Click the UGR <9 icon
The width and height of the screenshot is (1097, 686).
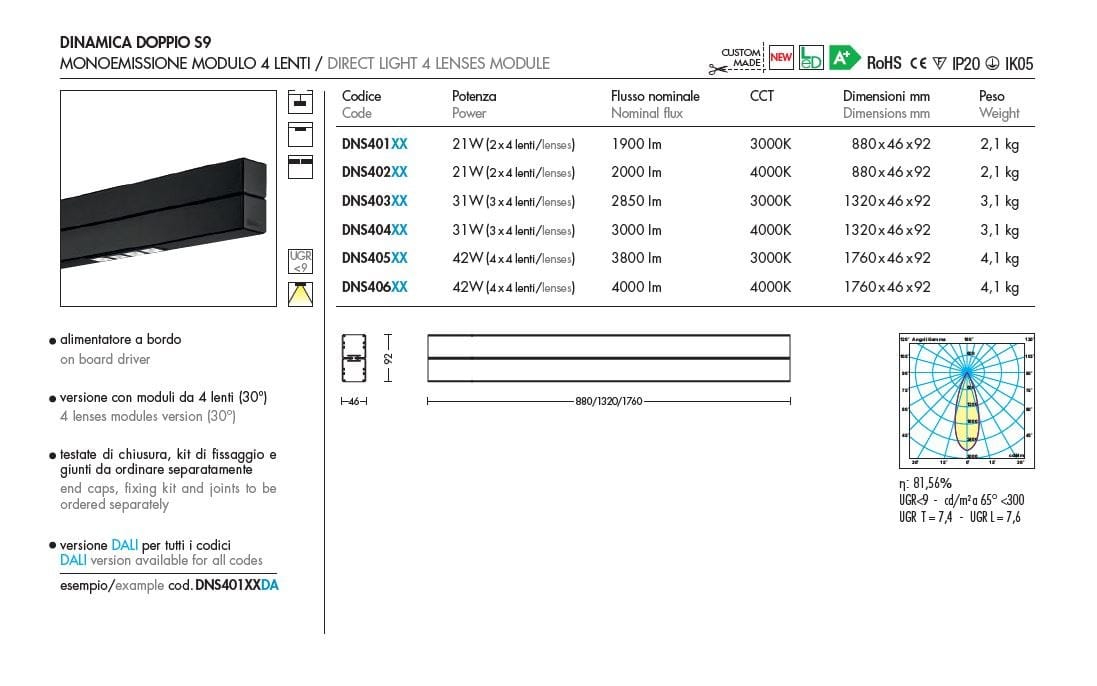(300, 262)
